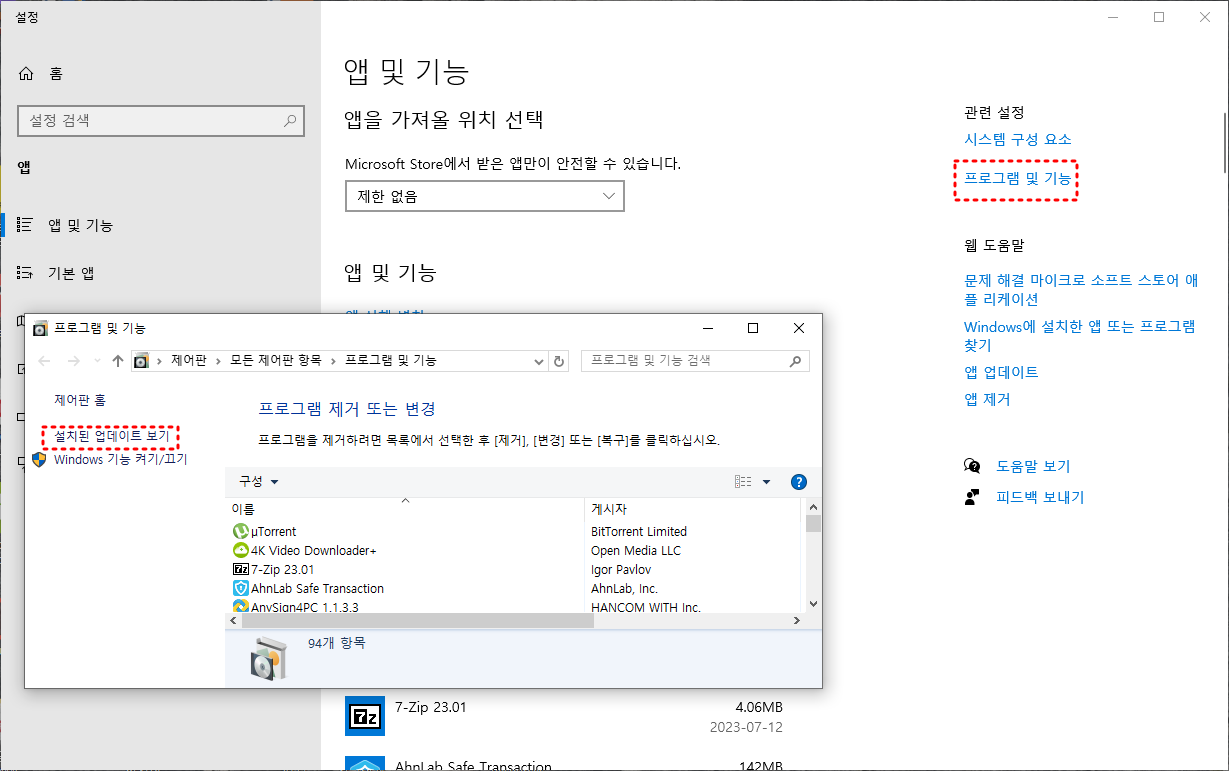Click 모든 제어판 항목 breadcrumb

pyautogui.click(x=276, y=360)
